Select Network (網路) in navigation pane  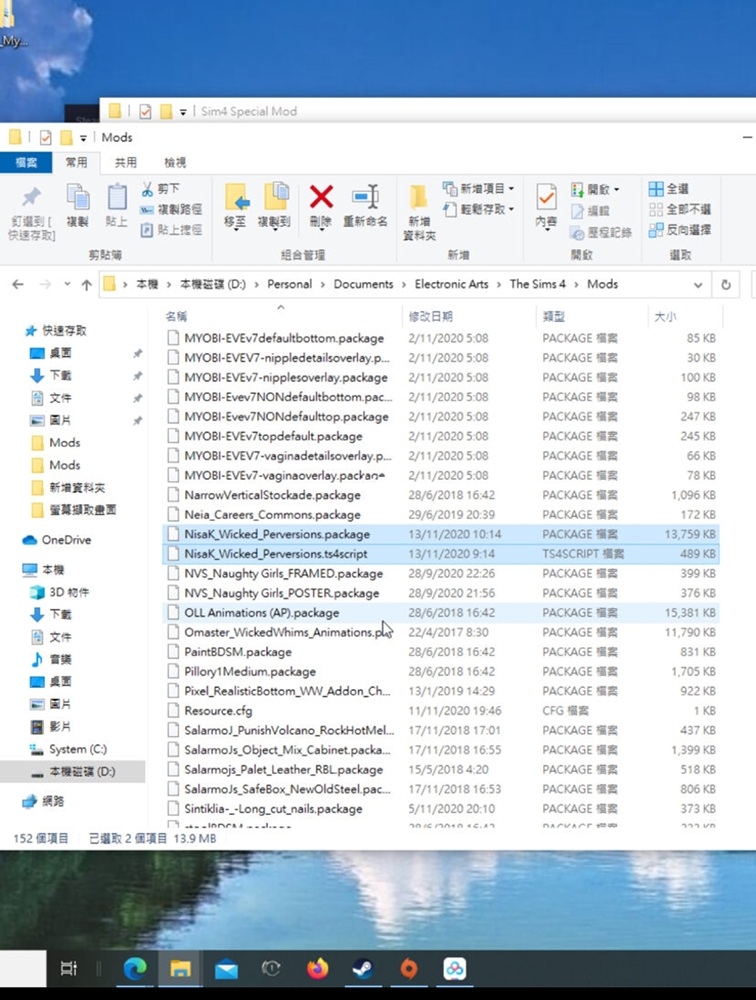[x=53, y=802]
